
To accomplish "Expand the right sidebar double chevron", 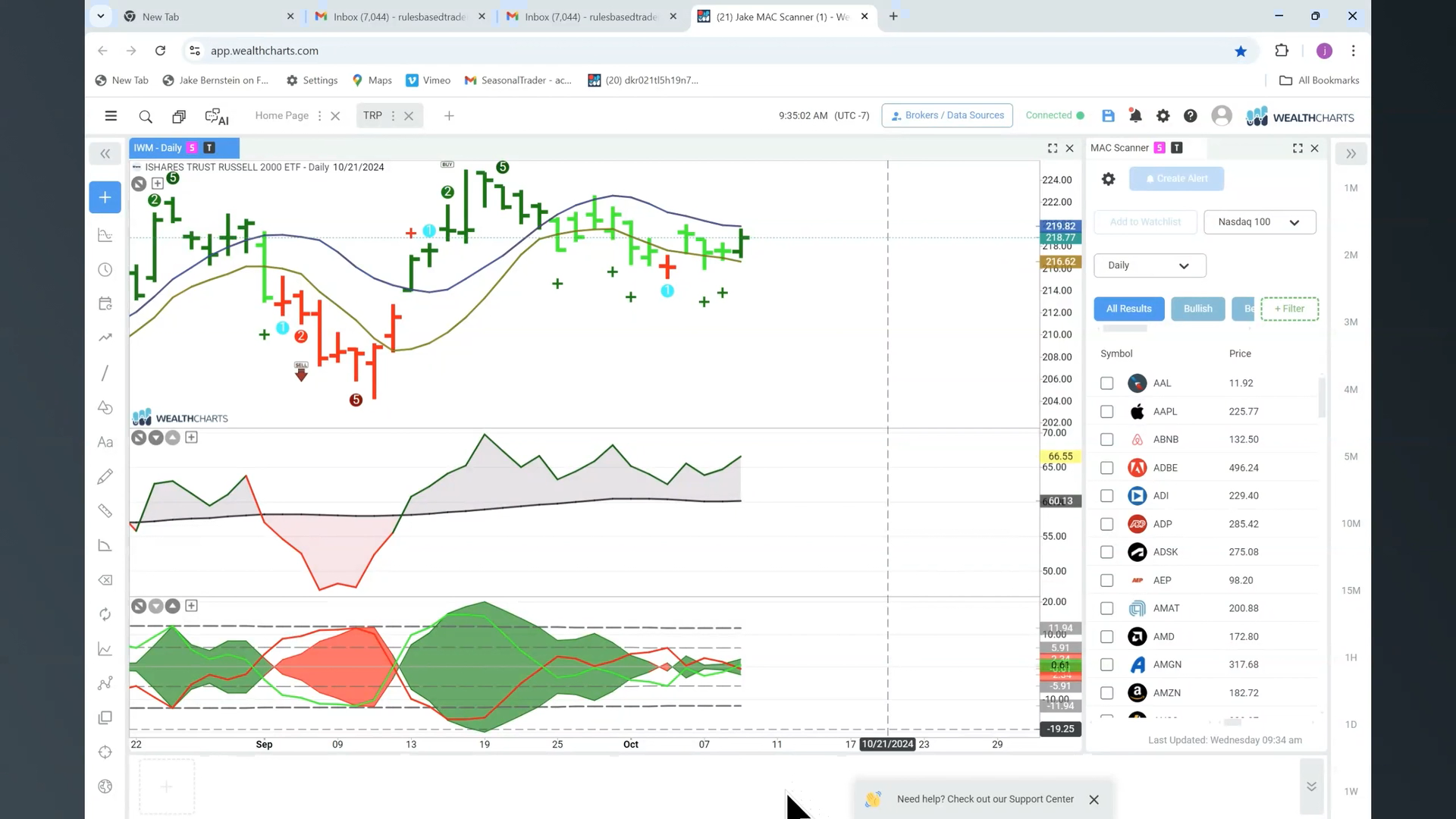I will [x=1351, y=154].
